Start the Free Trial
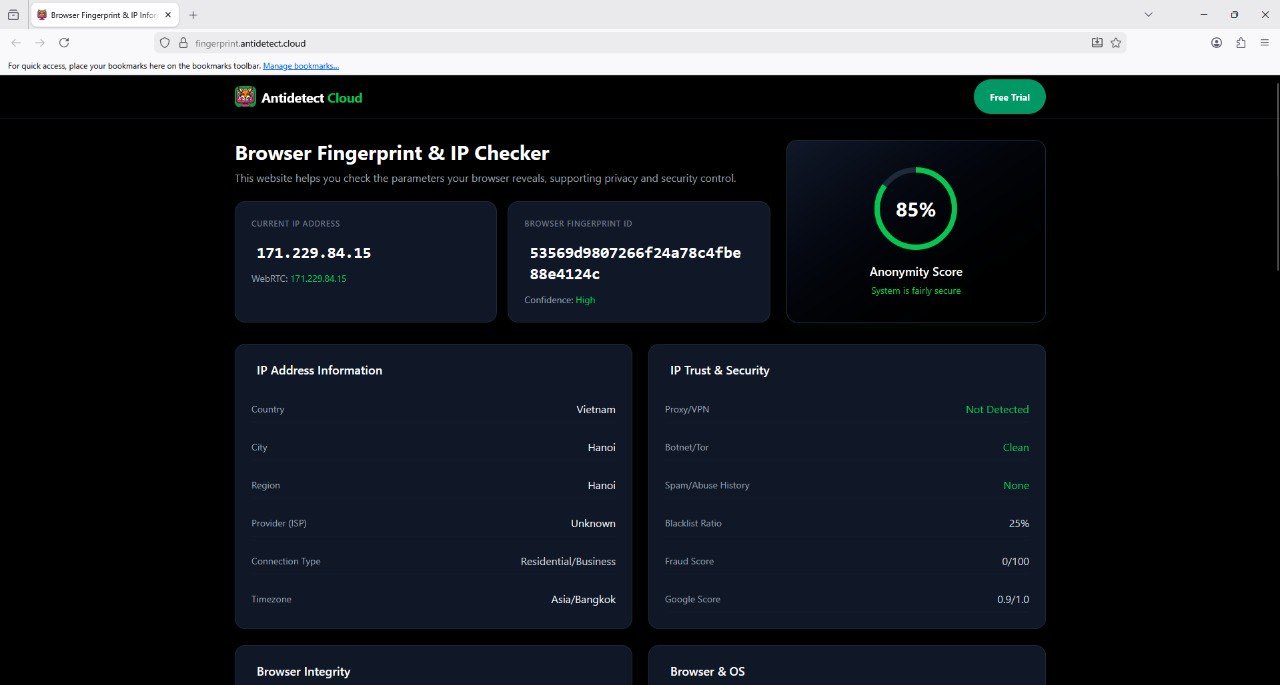This screenshot has width=1280, height=685. point(1010,97)
